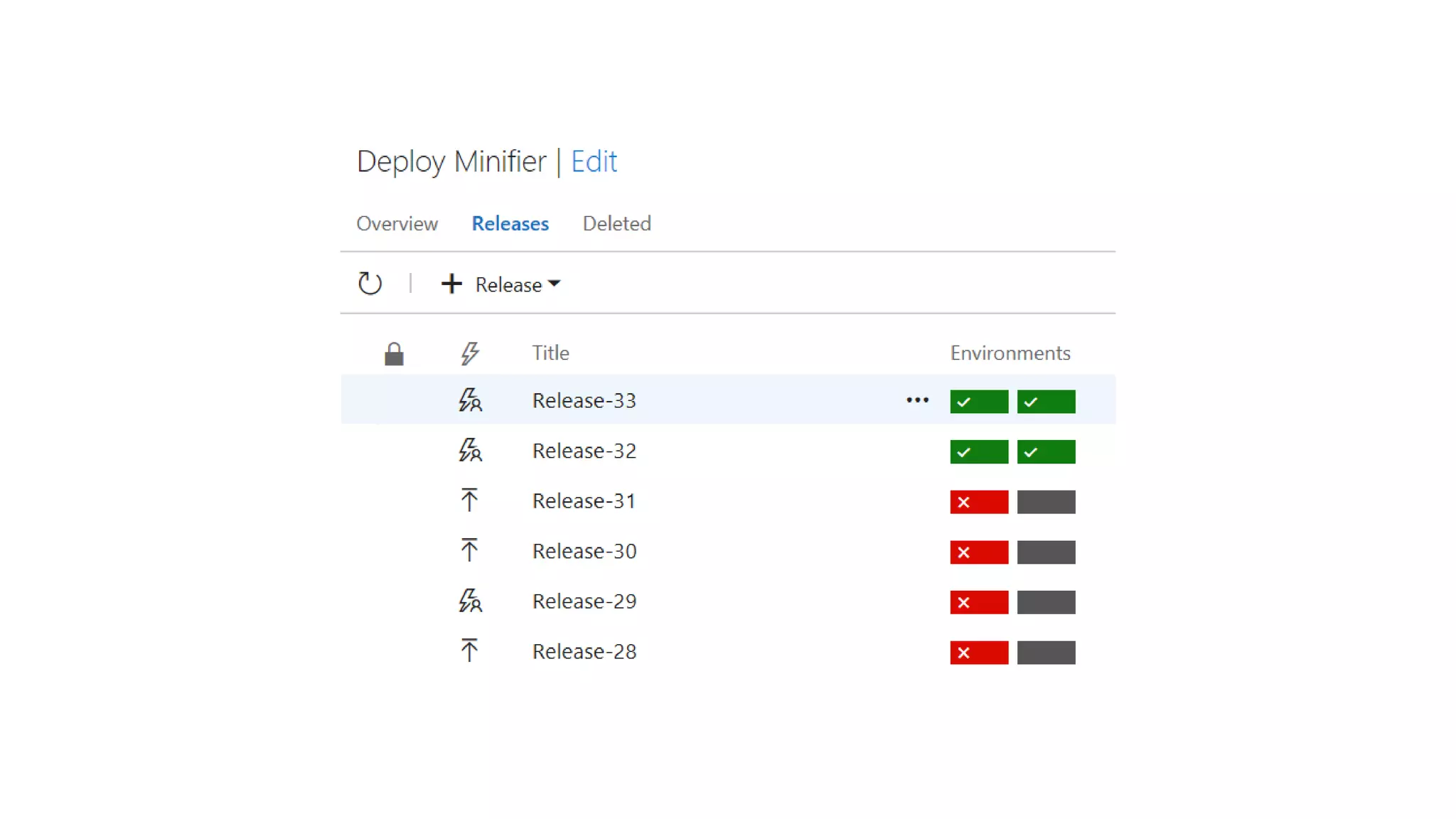Click Release-33's second green environment badge
This screenshot has height=819, width=1456.
(1045, 402)
